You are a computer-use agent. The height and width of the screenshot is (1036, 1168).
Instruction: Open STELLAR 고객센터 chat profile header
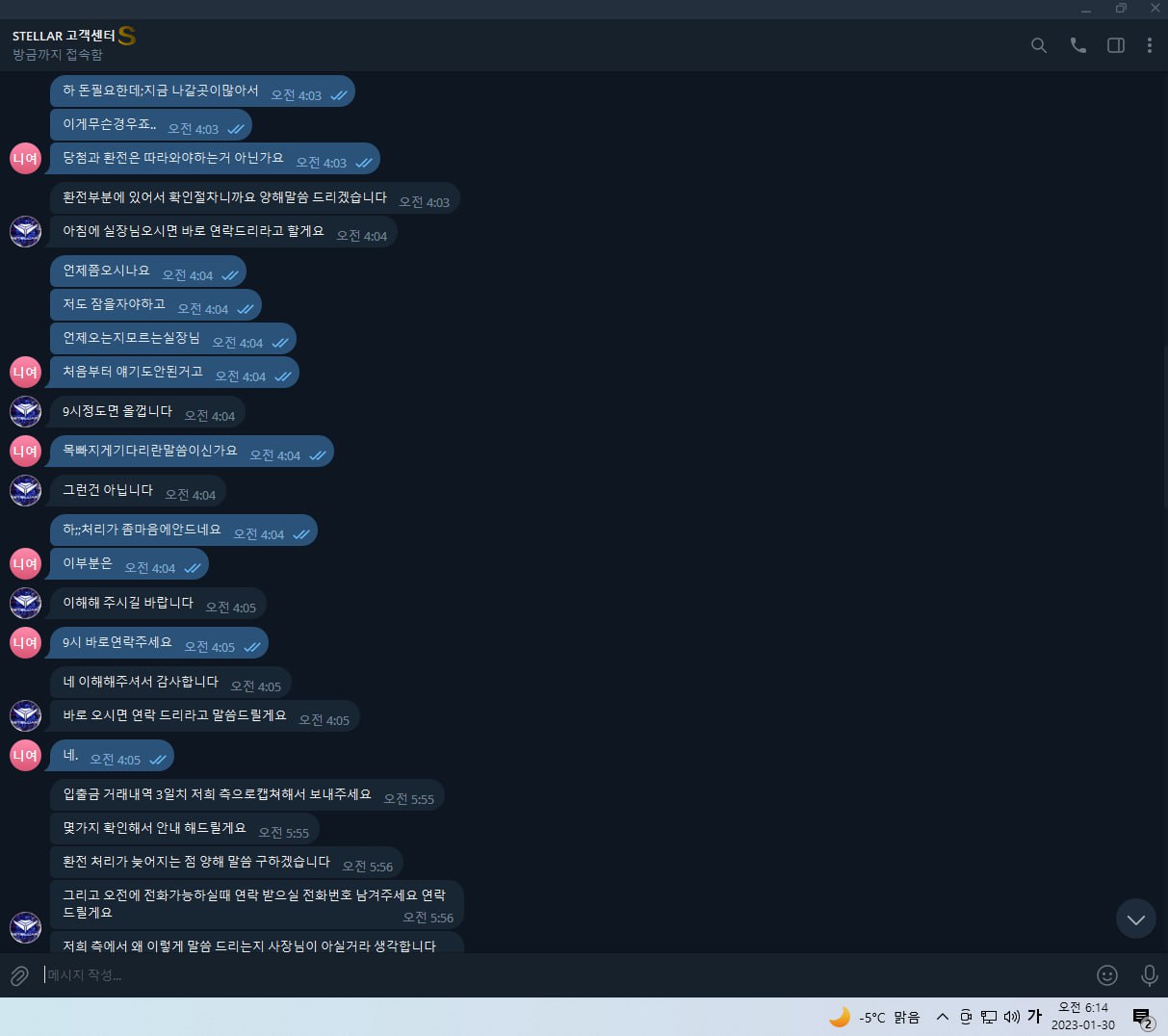tap(74, 44)
